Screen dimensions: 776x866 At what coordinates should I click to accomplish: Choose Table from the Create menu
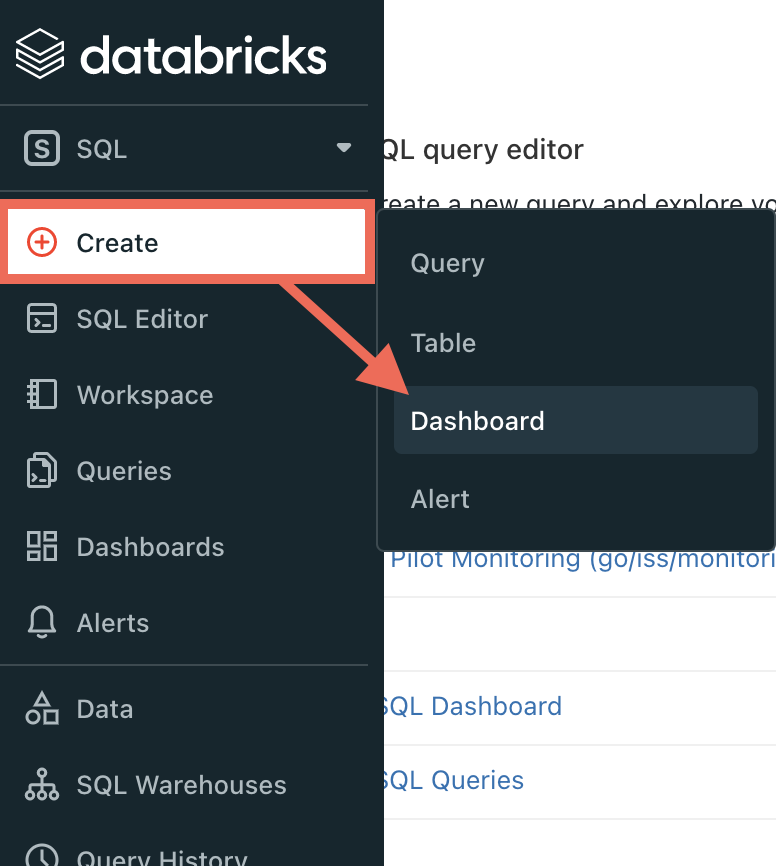pyautogui.click(x=443, y=342)
